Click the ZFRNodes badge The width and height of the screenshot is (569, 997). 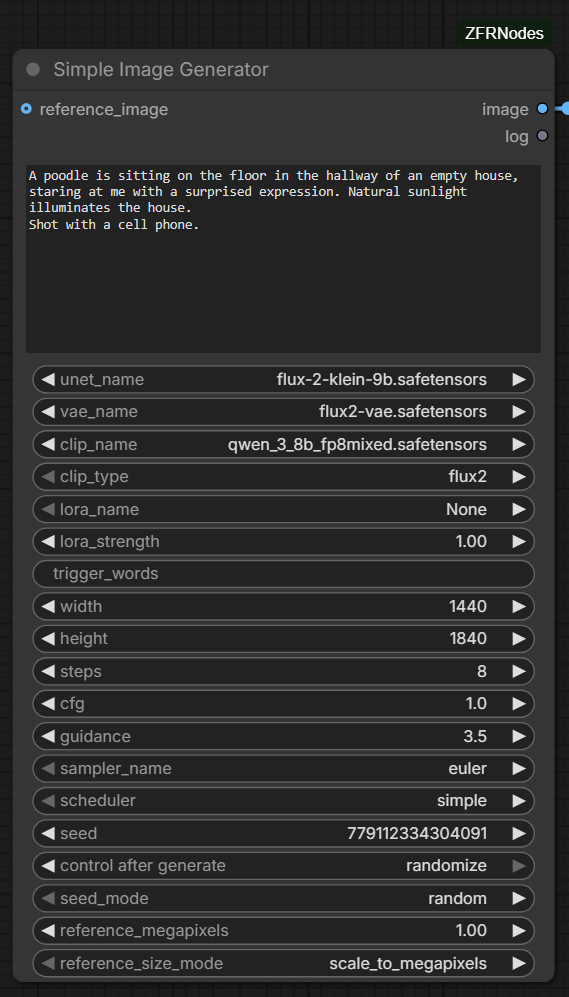click(504, 34)
